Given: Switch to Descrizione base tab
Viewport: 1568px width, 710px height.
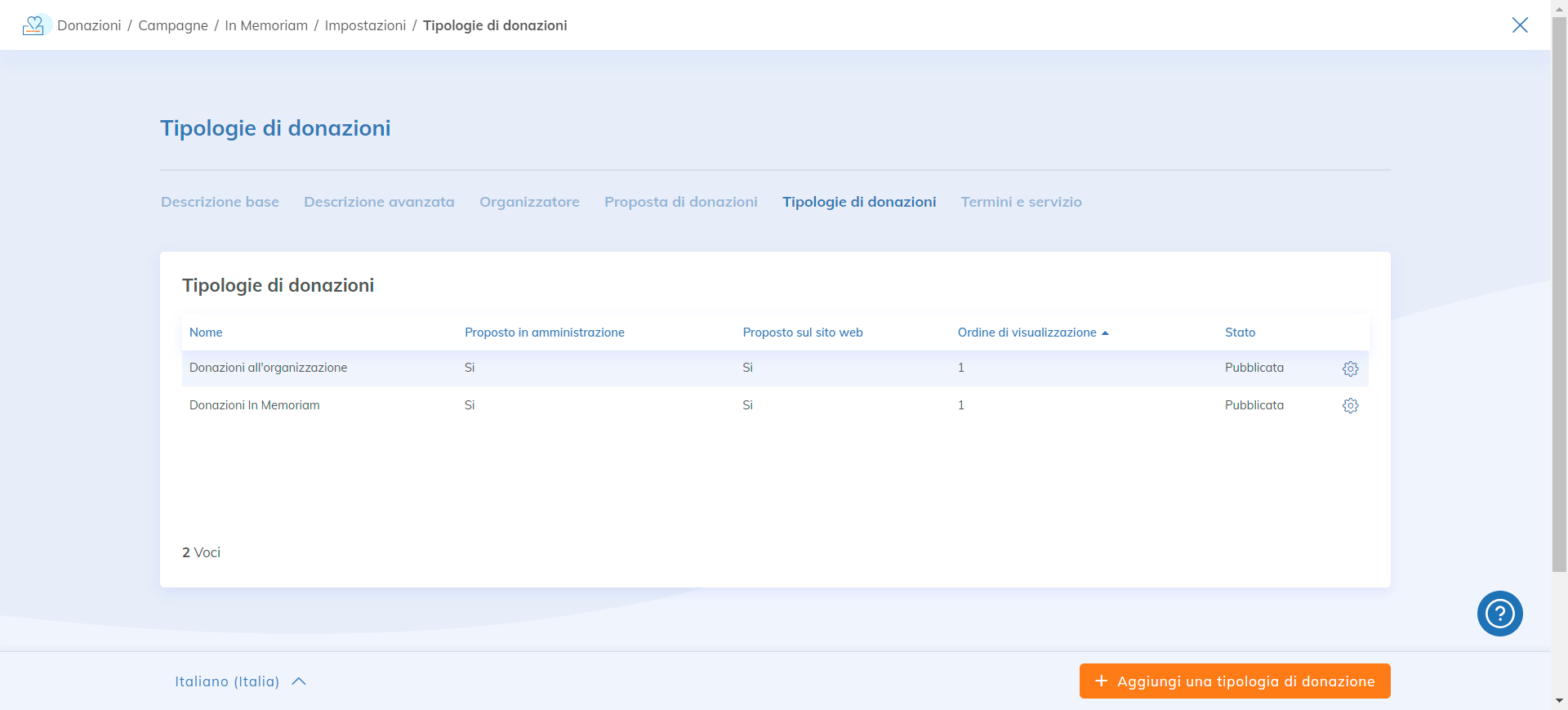Looking at the screenshot, I should pyautogui.click(x=220, y=202).
